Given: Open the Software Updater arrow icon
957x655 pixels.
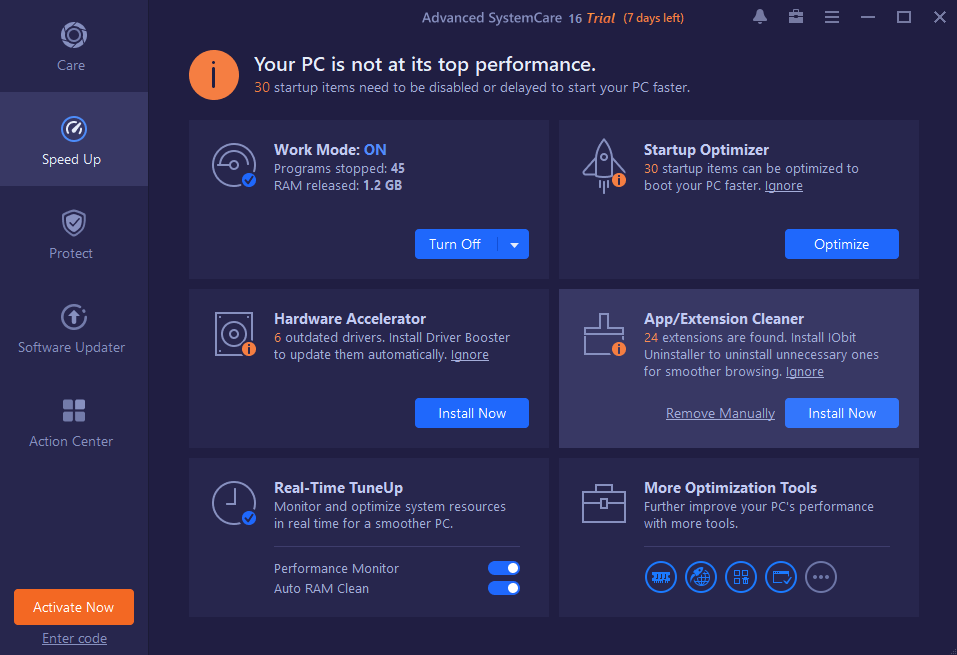Looking at the screenshot, I should tap(74, 317).
